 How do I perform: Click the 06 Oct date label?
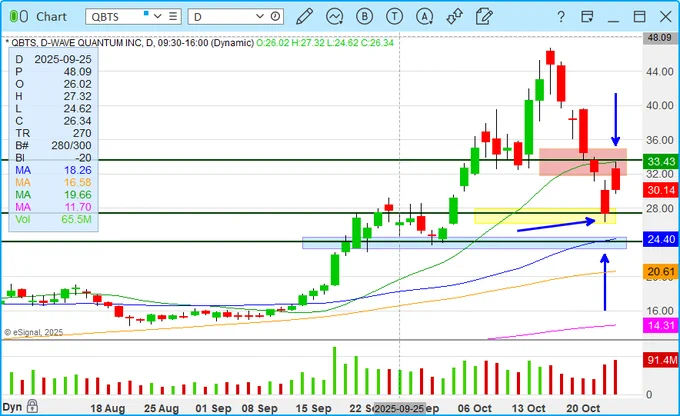pyautogui.click(x=474, y=408)
